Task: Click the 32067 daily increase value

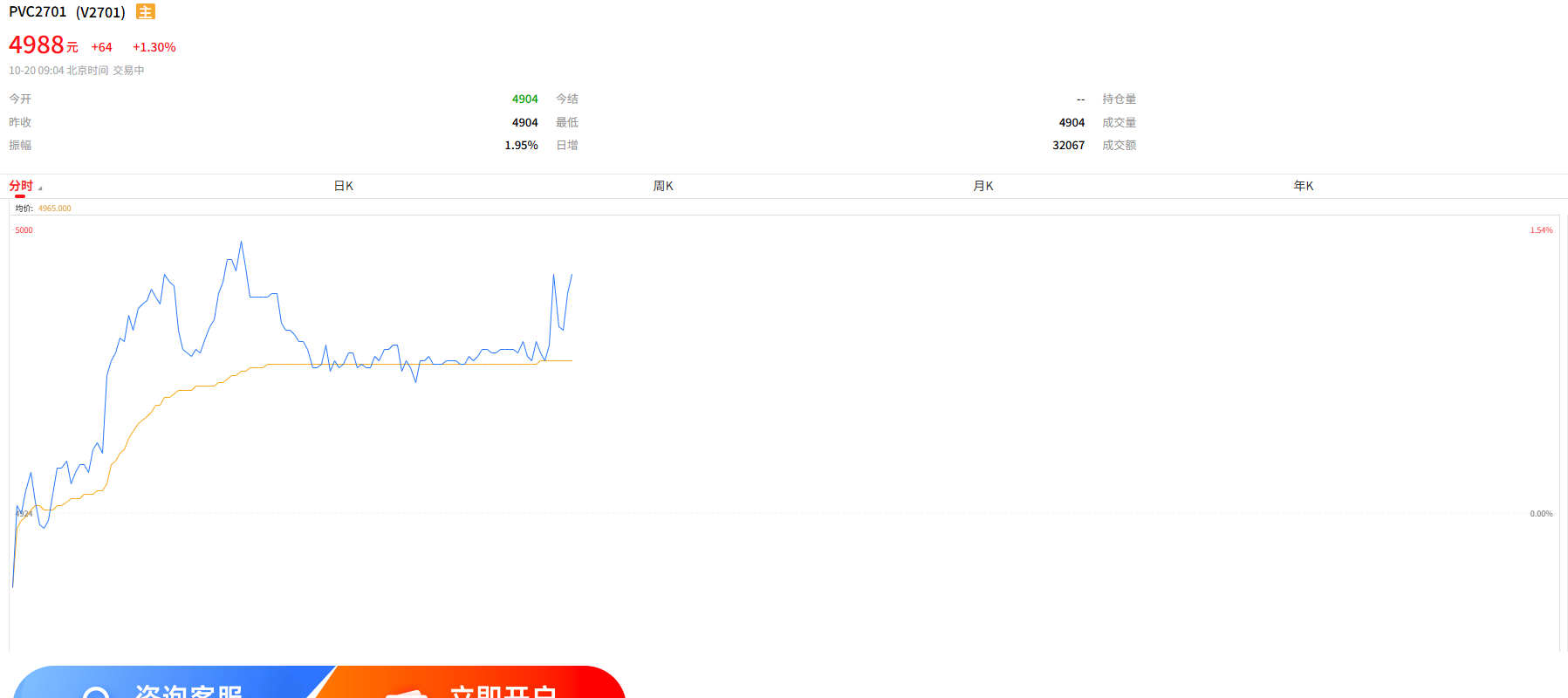Action: click(x=1069, y=146)
